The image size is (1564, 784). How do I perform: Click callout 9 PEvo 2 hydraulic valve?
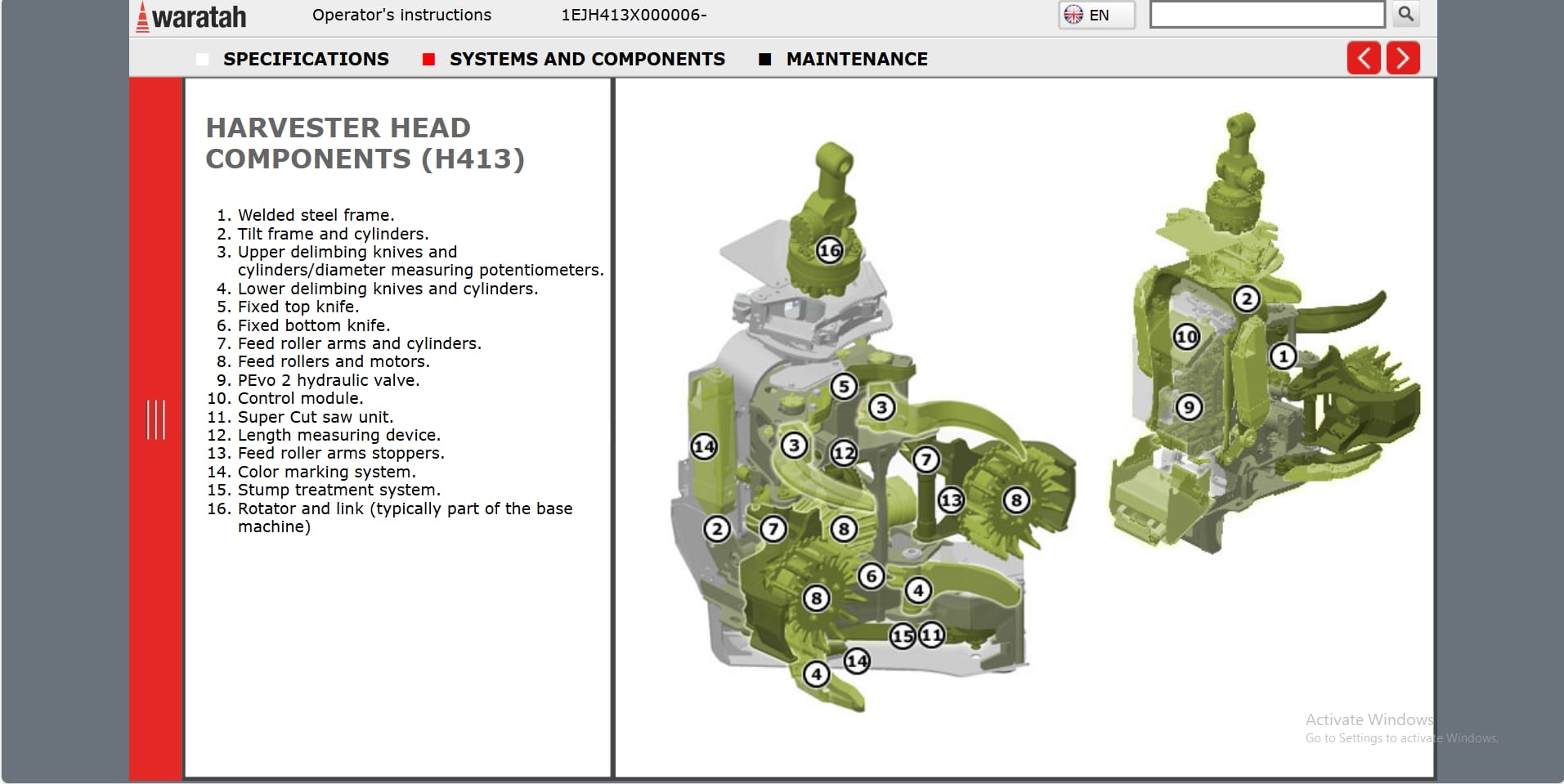[x=1189, y=406]
